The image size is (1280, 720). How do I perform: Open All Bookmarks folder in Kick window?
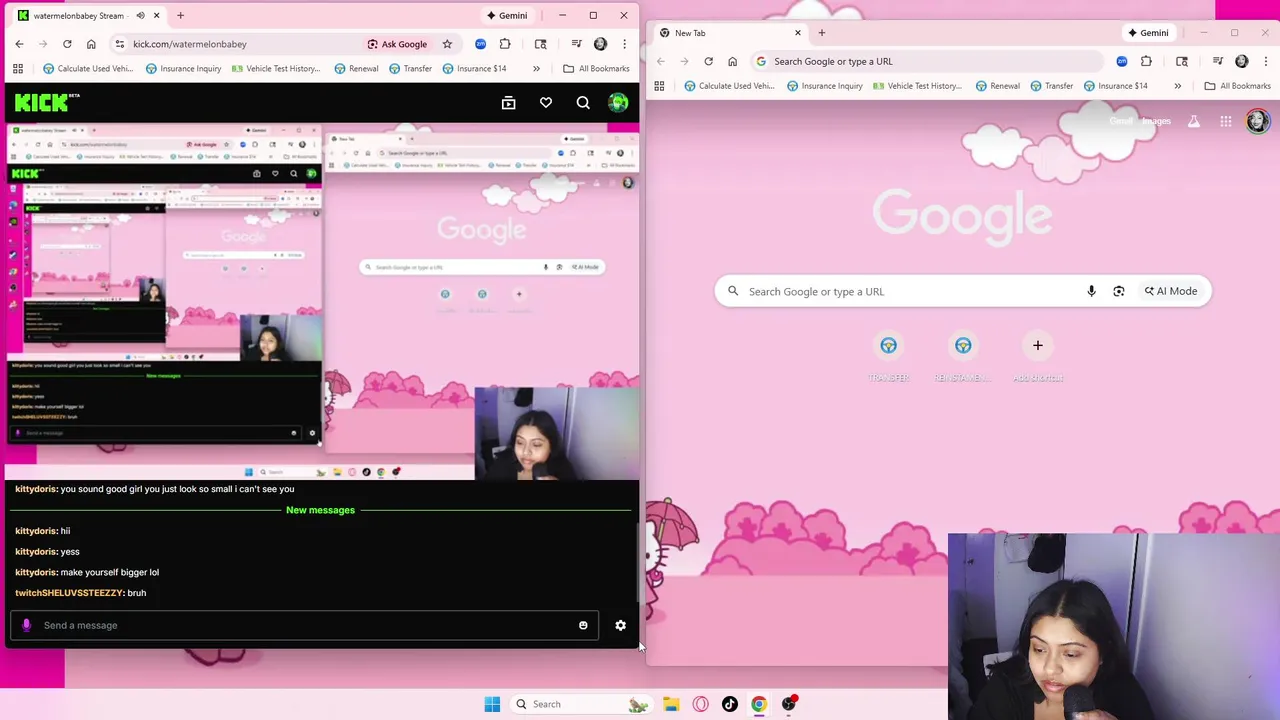596,69
